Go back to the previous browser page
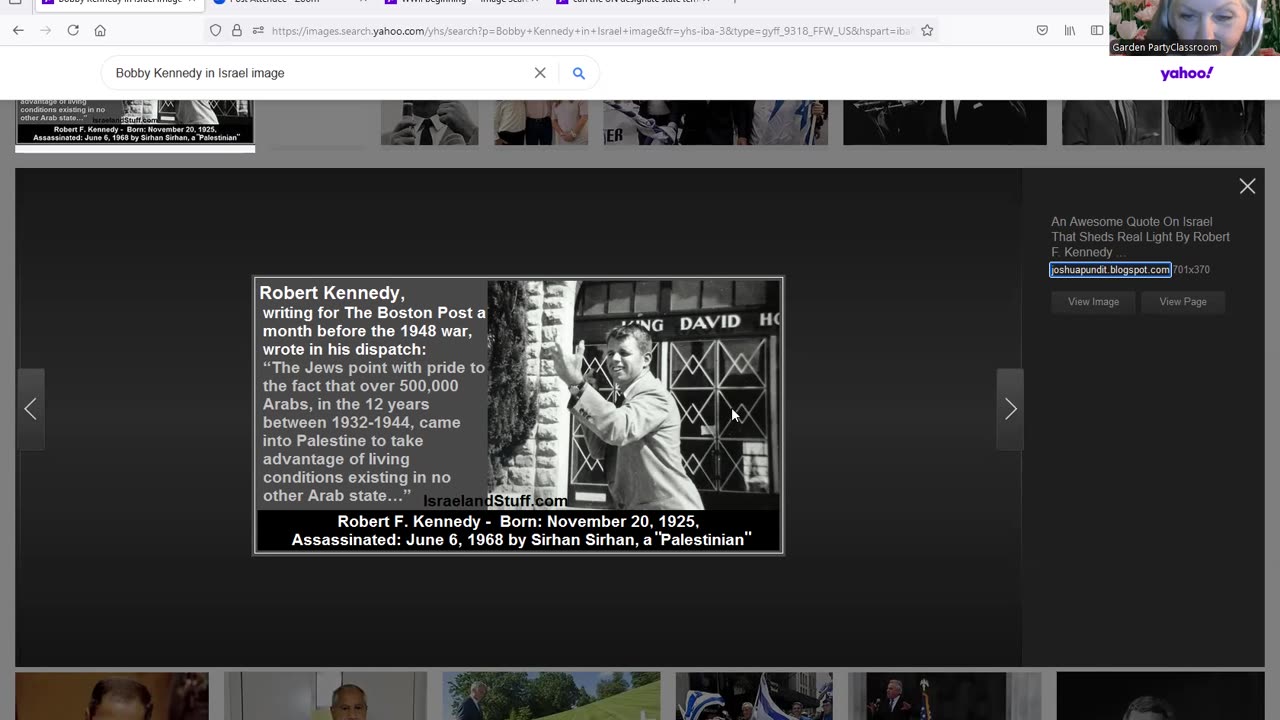1280x720 pixels. coord(18,31)
